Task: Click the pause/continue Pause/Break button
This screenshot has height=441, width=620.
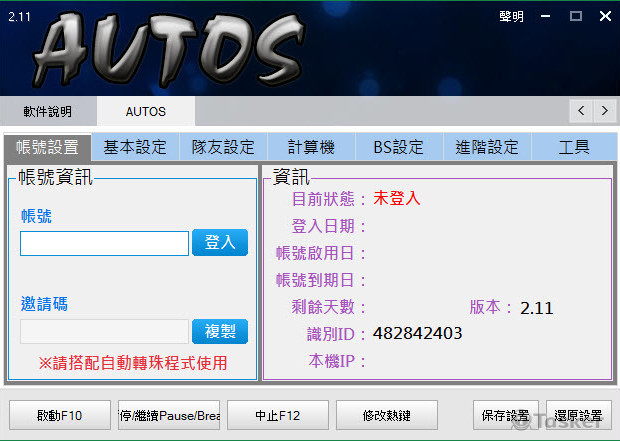Action: point(169,415)
